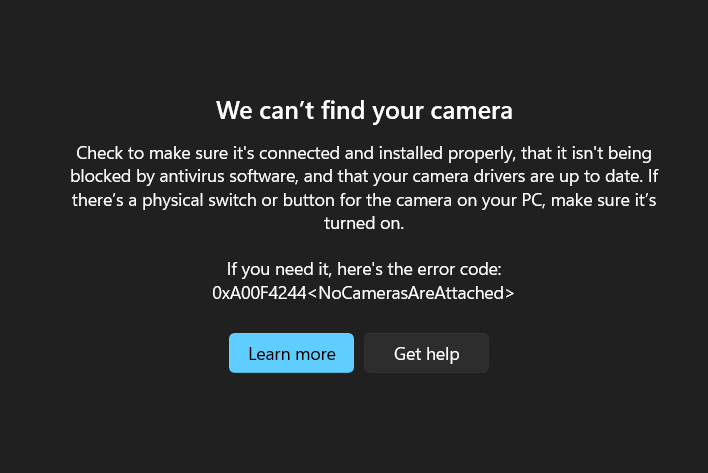Click the word "camera" in the heading
The image size is (708, 473).
click(x=471, y=111)
